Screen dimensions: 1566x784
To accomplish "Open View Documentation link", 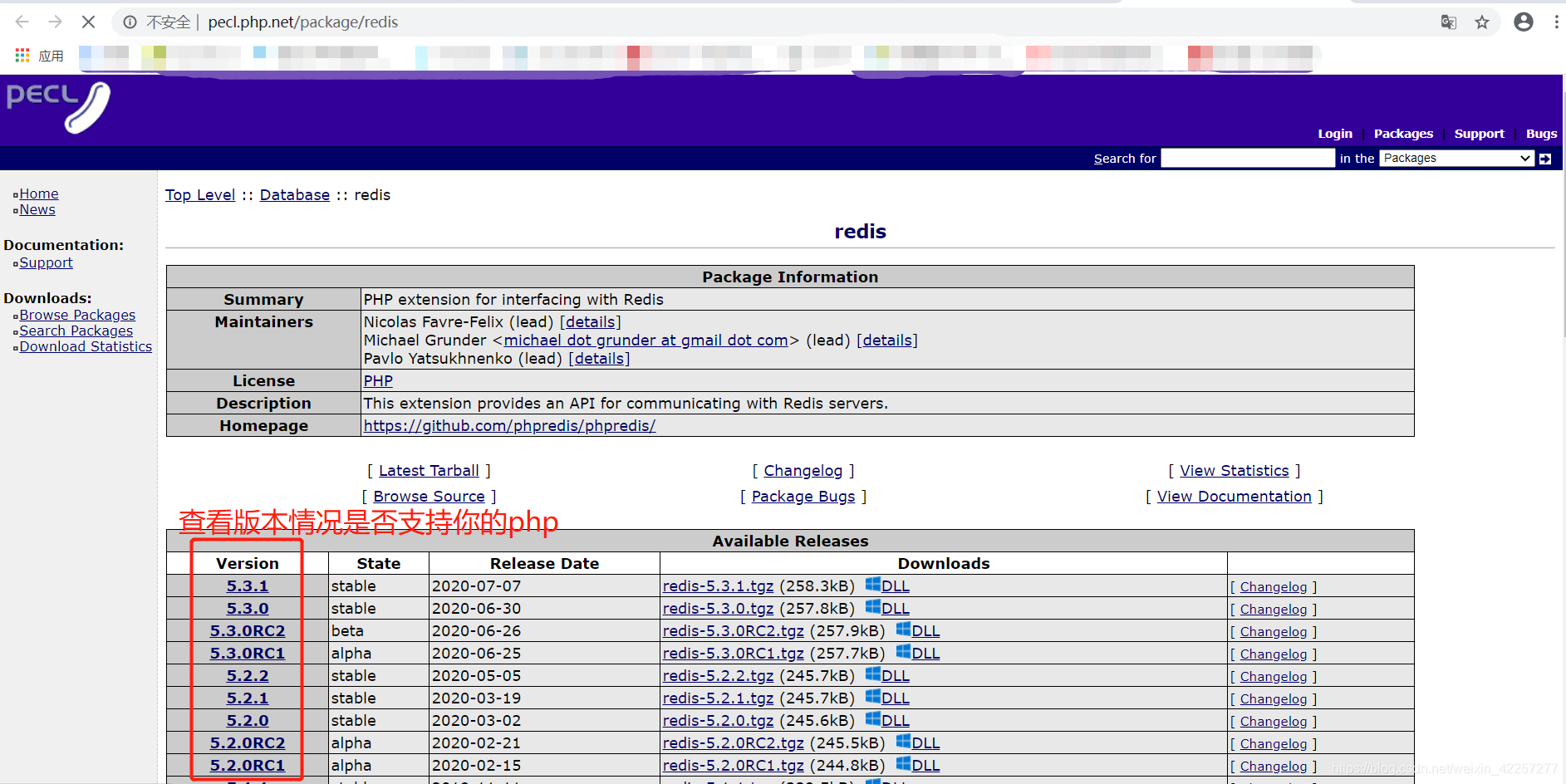I will (x=1234, y=496).
